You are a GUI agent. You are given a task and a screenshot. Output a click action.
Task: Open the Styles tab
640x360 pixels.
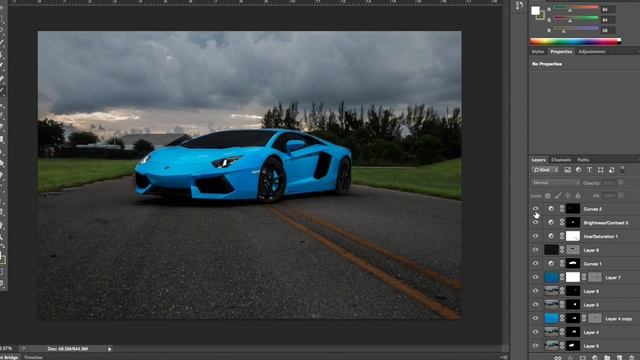pos(538,51)
